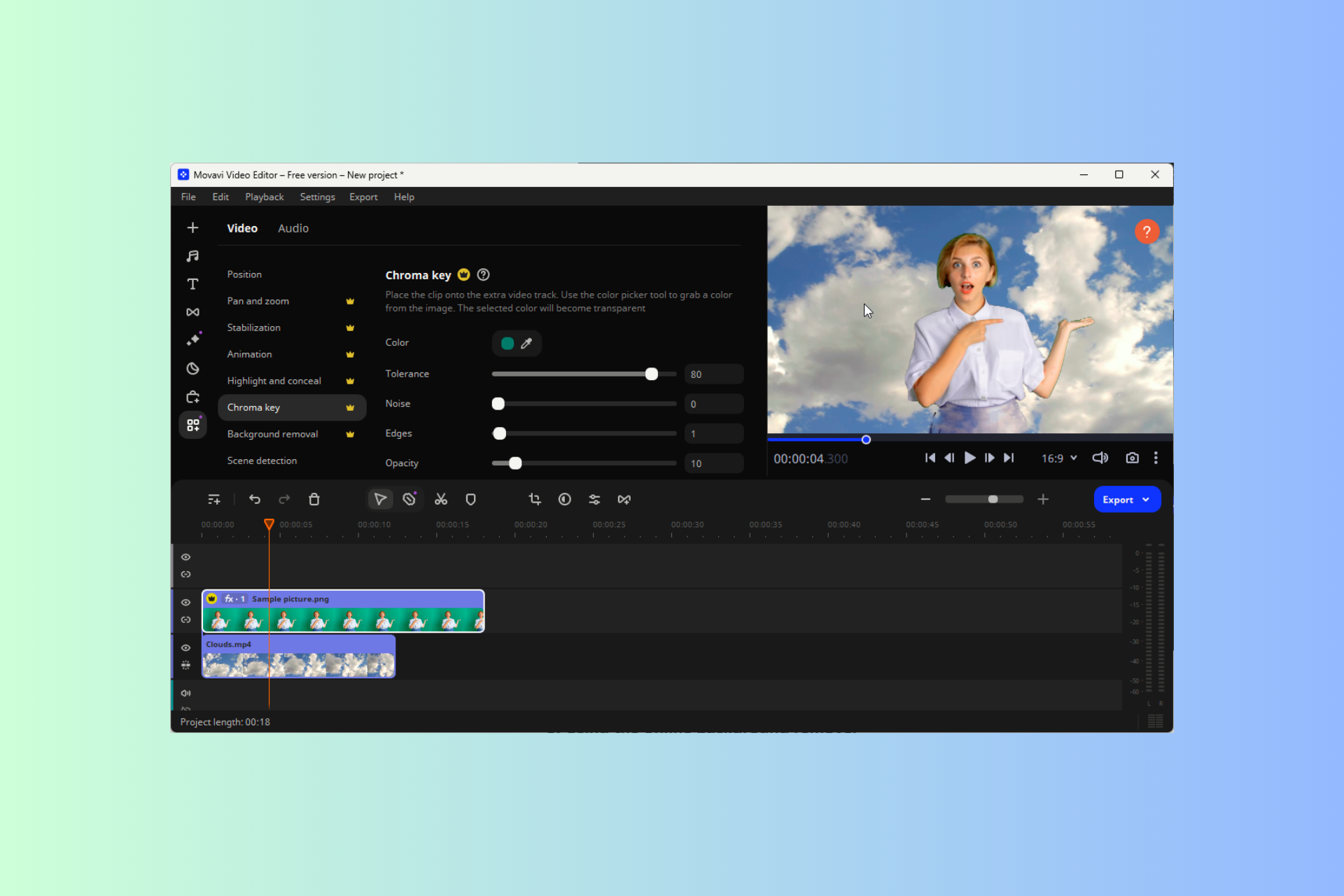Pick a color with the eyedropper tool
Screen dimensions: 1344x896
pyautogui.click(x=526, y=343)
